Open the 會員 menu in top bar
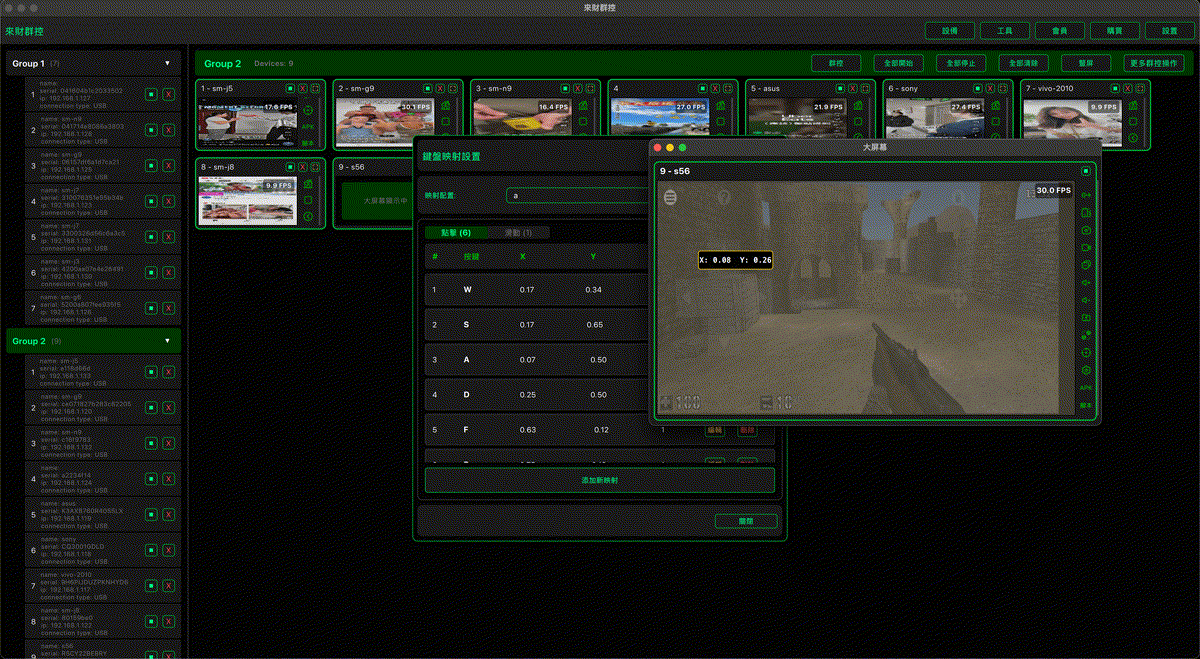Viewport: 1200px width, 659px height. pyautogui.click(x=1060, y=31)
